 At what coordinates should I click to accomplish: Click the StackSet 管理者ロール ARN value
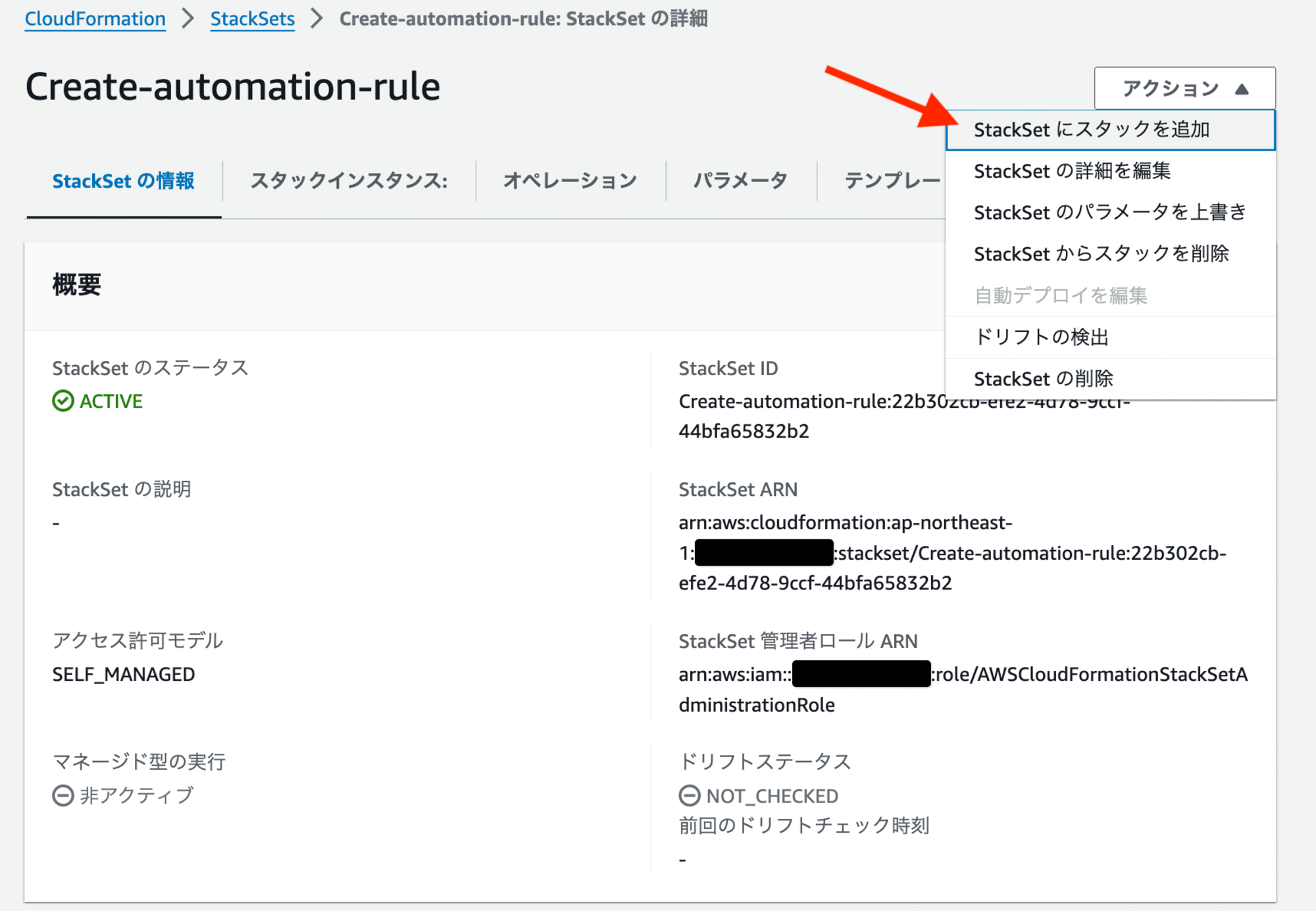tap(963, 690)
